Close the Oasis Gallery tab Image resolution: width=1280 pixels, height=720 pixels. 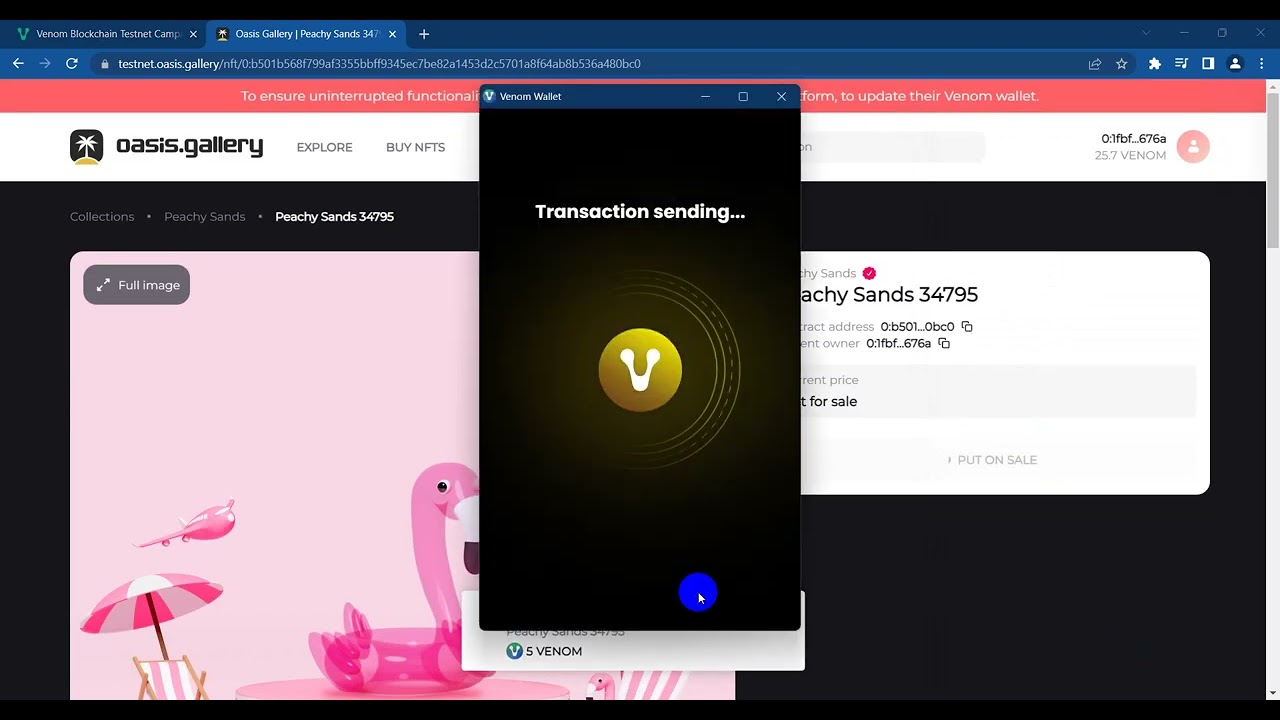[x=392, y=34]
